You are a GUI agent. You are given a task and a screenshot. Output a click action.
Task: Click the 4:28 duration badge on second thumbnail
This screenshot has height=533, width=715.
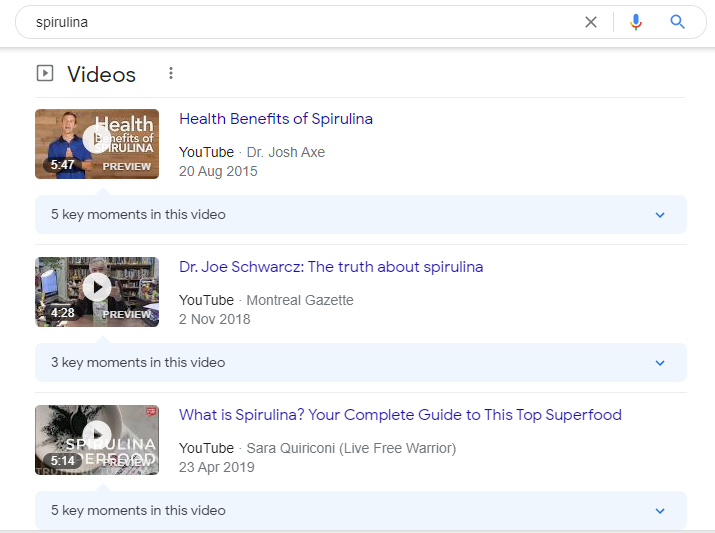(x=62, y=313)
